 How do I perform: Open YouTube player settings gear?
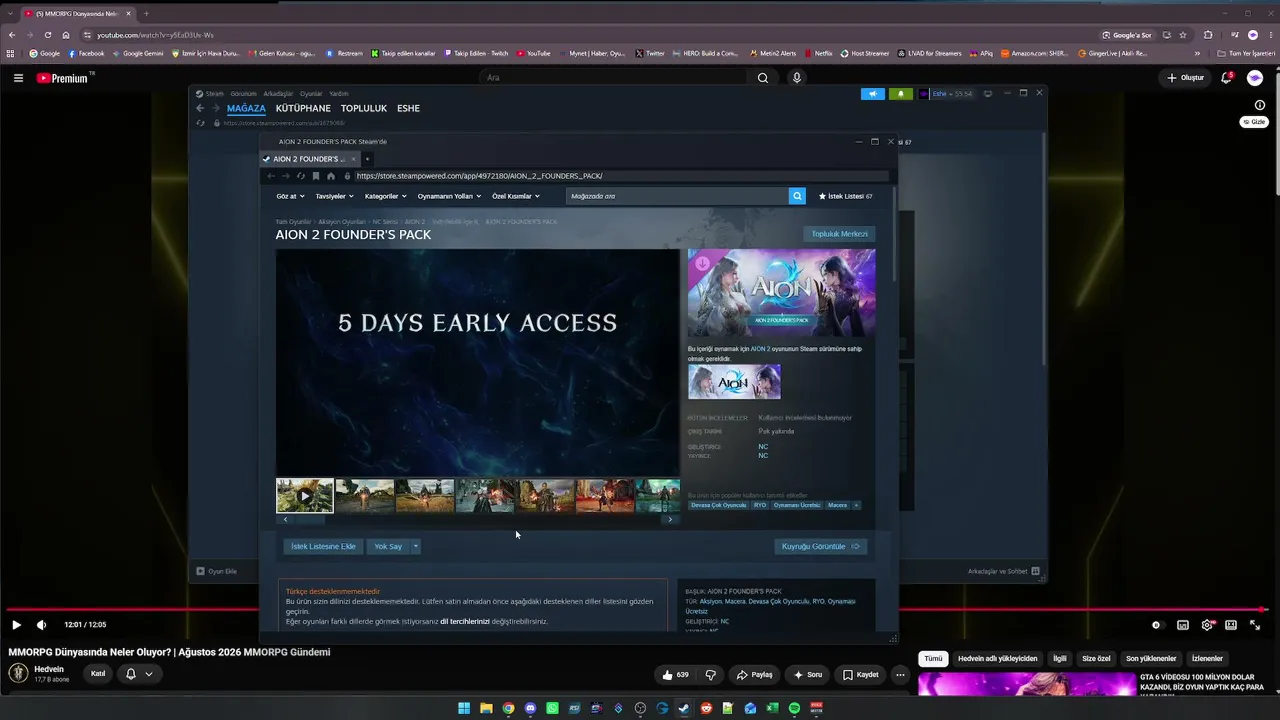(x=1207, y=625)
